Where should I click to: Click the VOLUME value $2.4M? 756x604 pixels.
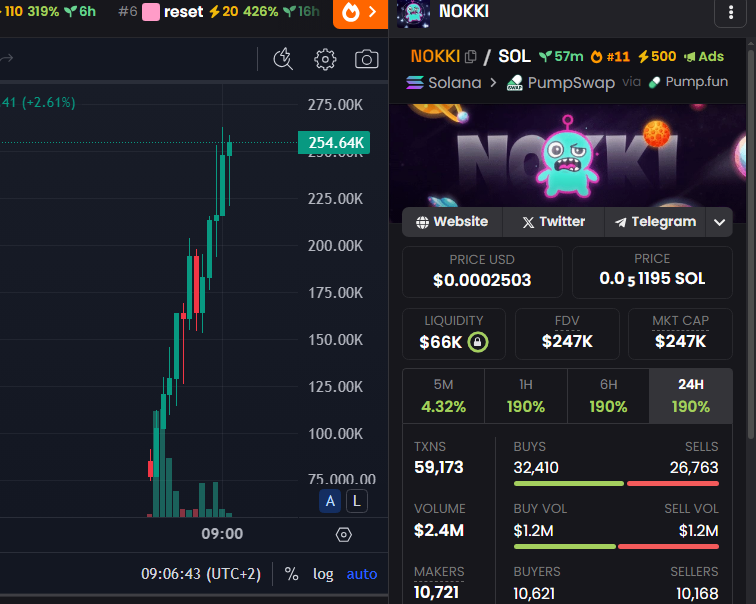pos(439,530)
